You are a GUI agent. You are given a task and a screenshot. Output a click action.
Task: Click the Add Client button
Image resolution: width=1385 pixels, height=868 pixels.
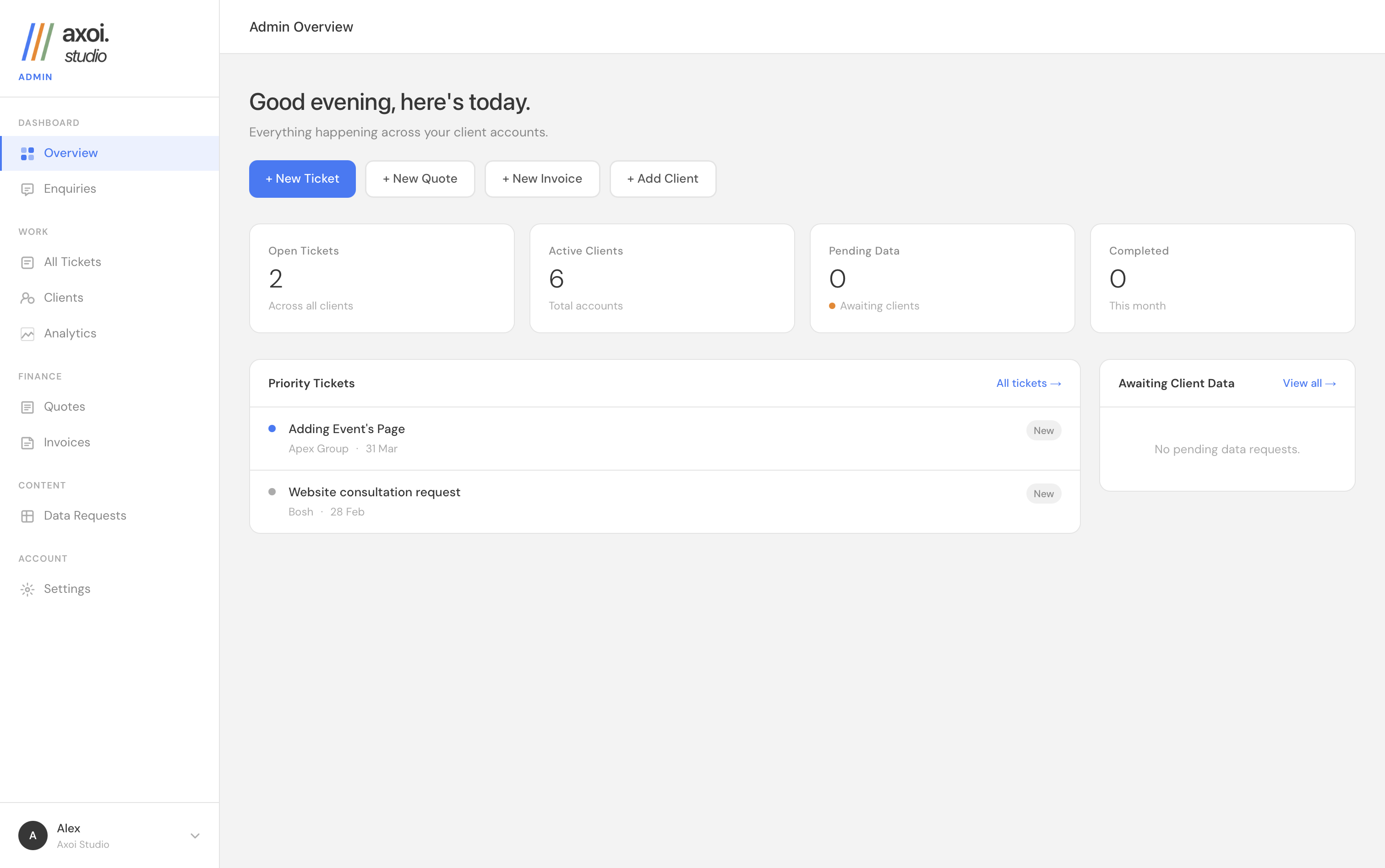[x=662, y=179]
